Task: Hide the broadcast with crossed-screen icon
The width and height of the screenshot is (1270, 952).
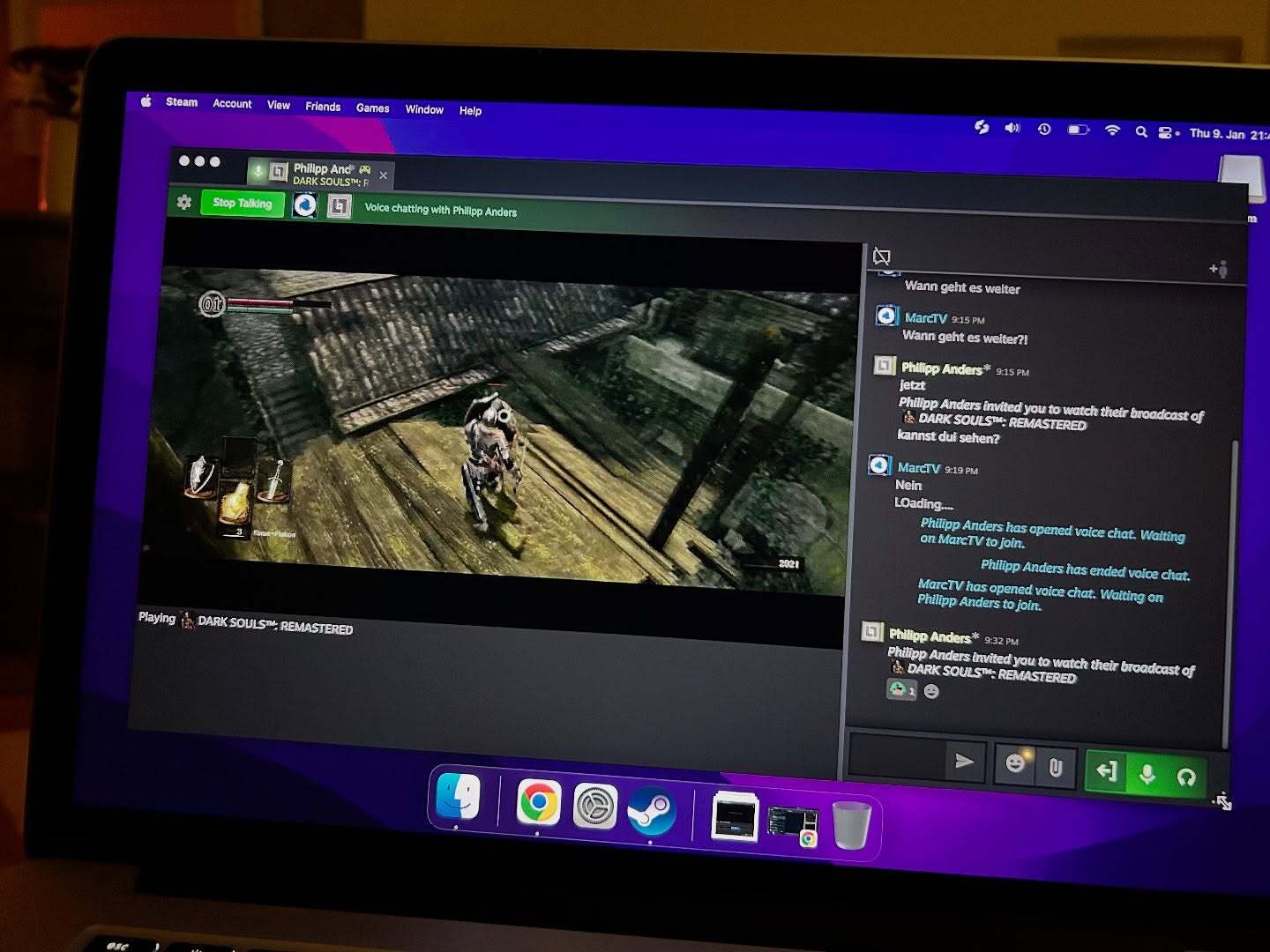Action: [881, 257]
